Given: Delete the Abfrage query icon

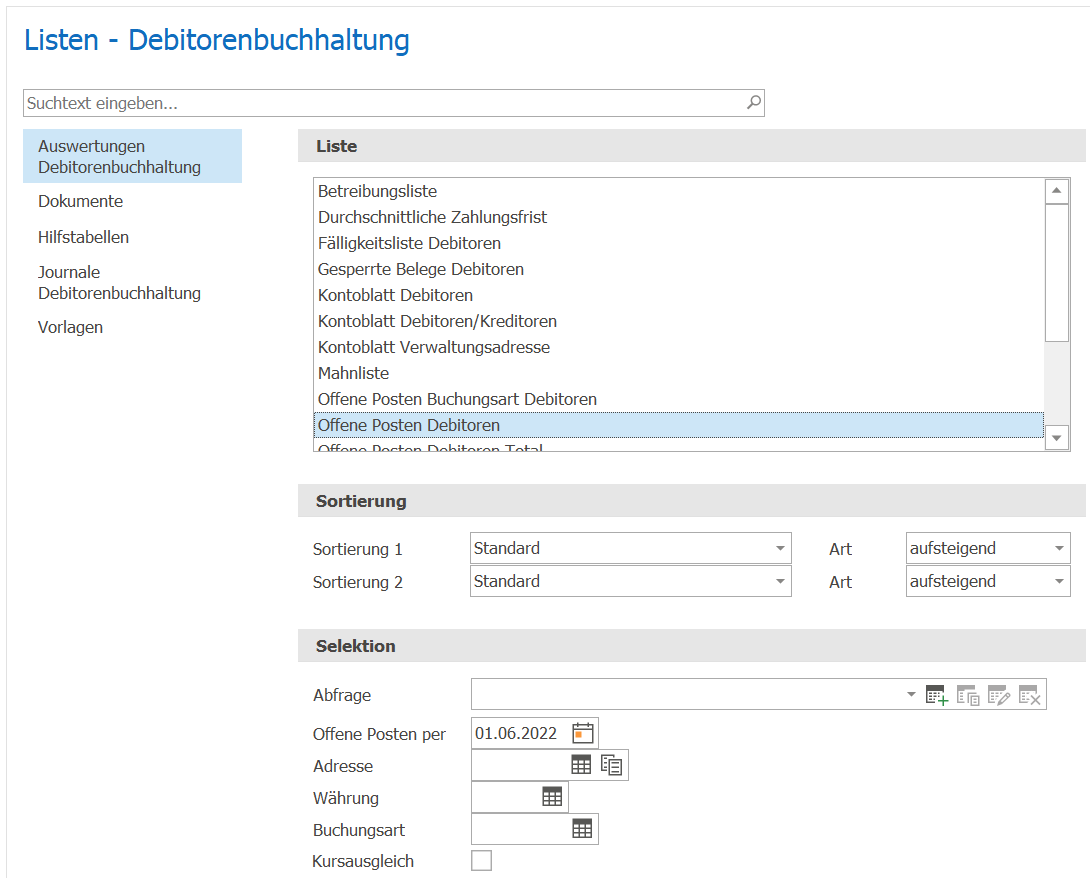Looking at the screenshot, I should [1030, 694].
